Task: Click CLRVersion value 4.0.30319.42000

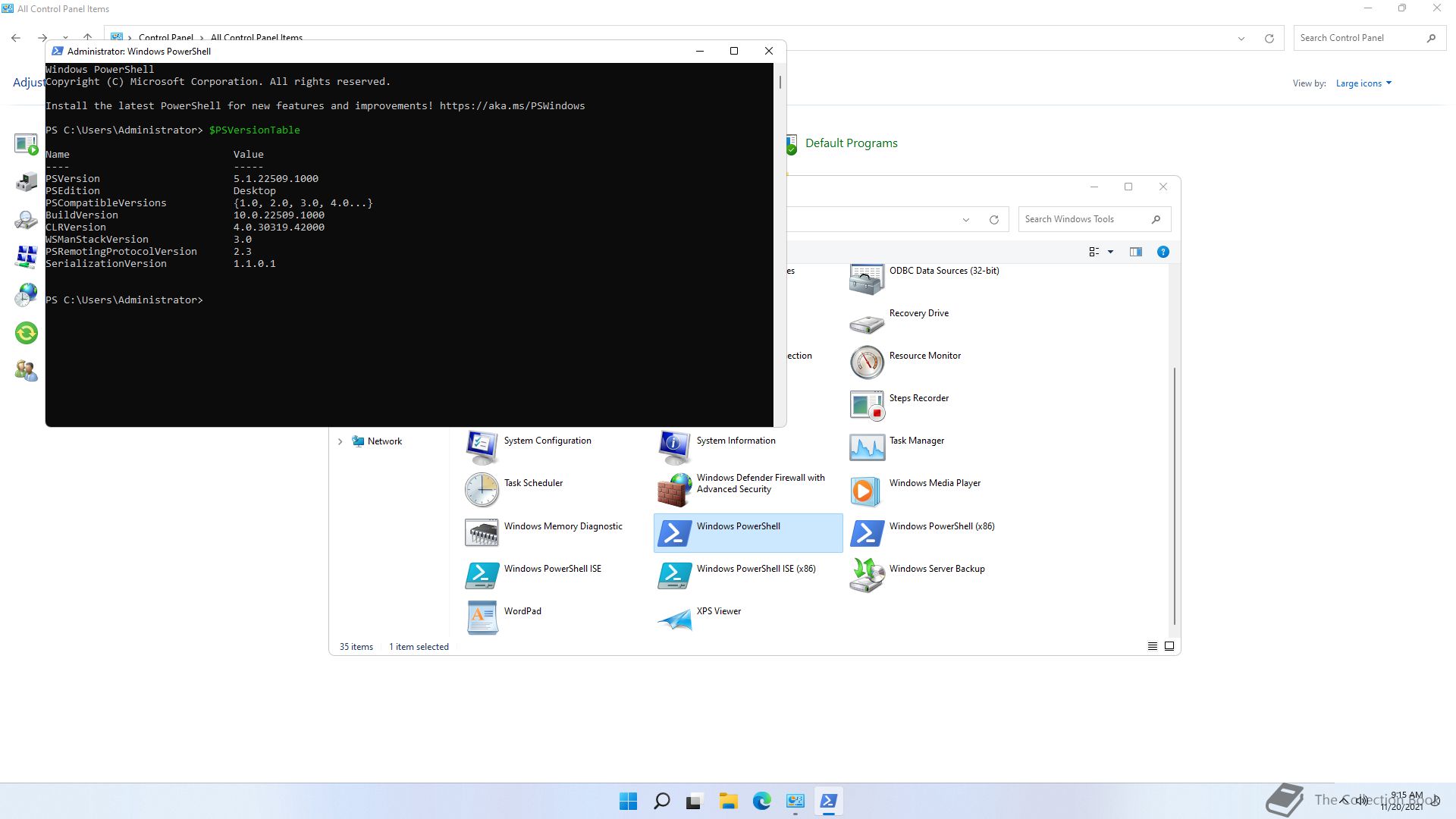Action: click(279, 227)
